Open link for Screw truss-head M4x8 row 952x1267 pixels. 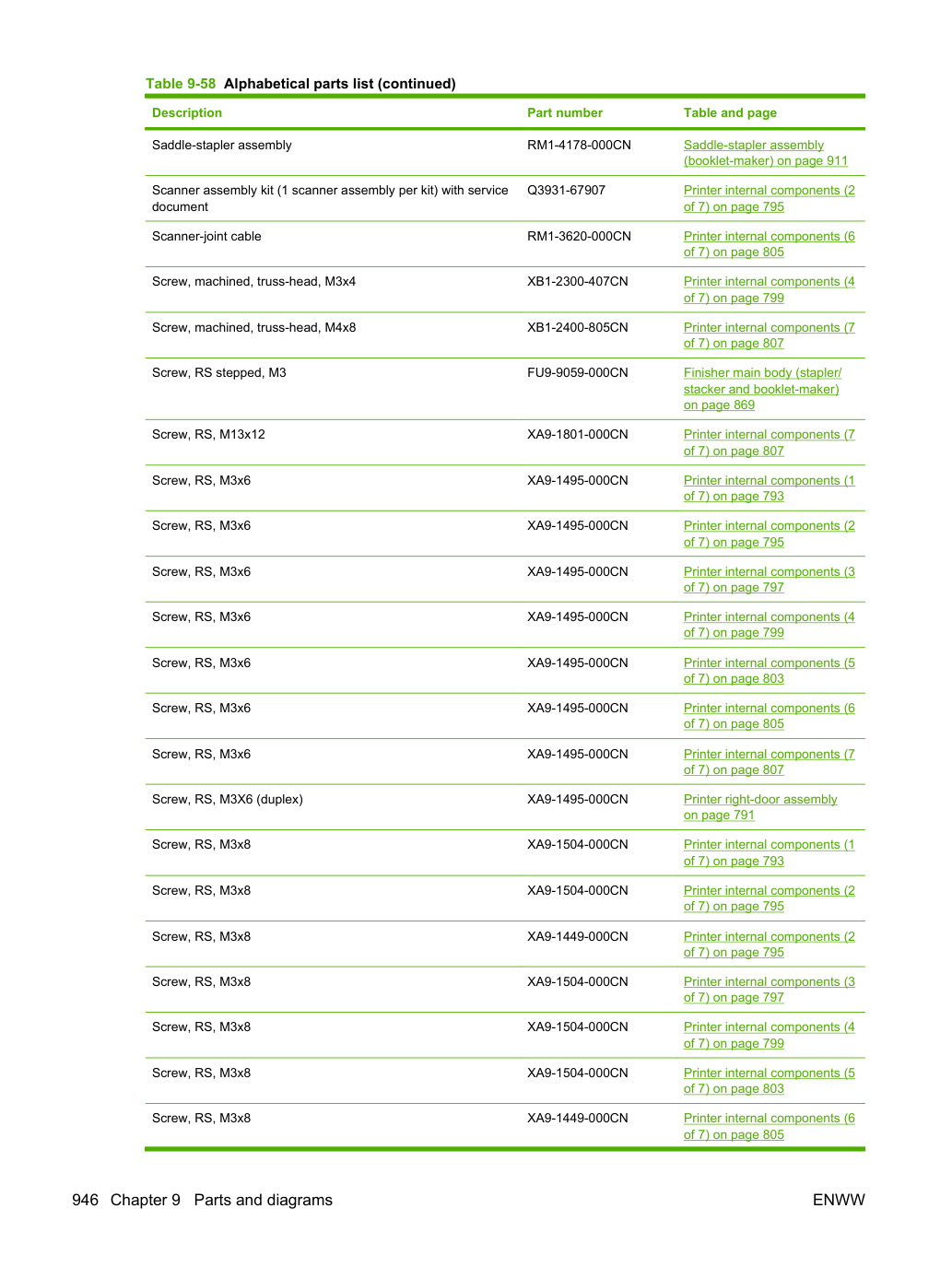pyautogui.click(x=769, y=335)
